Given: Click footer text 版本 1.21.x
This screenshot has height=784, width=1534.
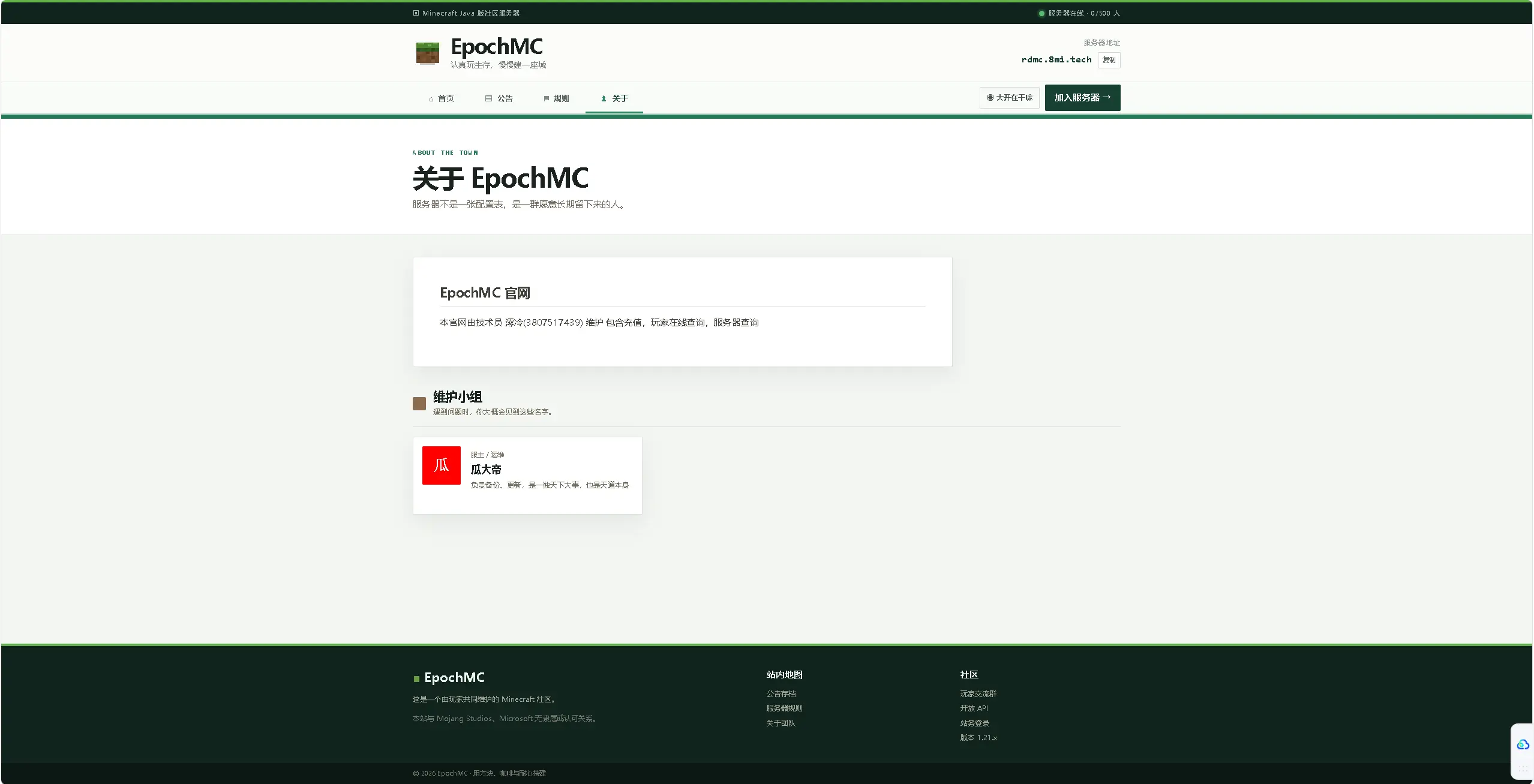Looking at the screenshot, I should tap(978, 738).
